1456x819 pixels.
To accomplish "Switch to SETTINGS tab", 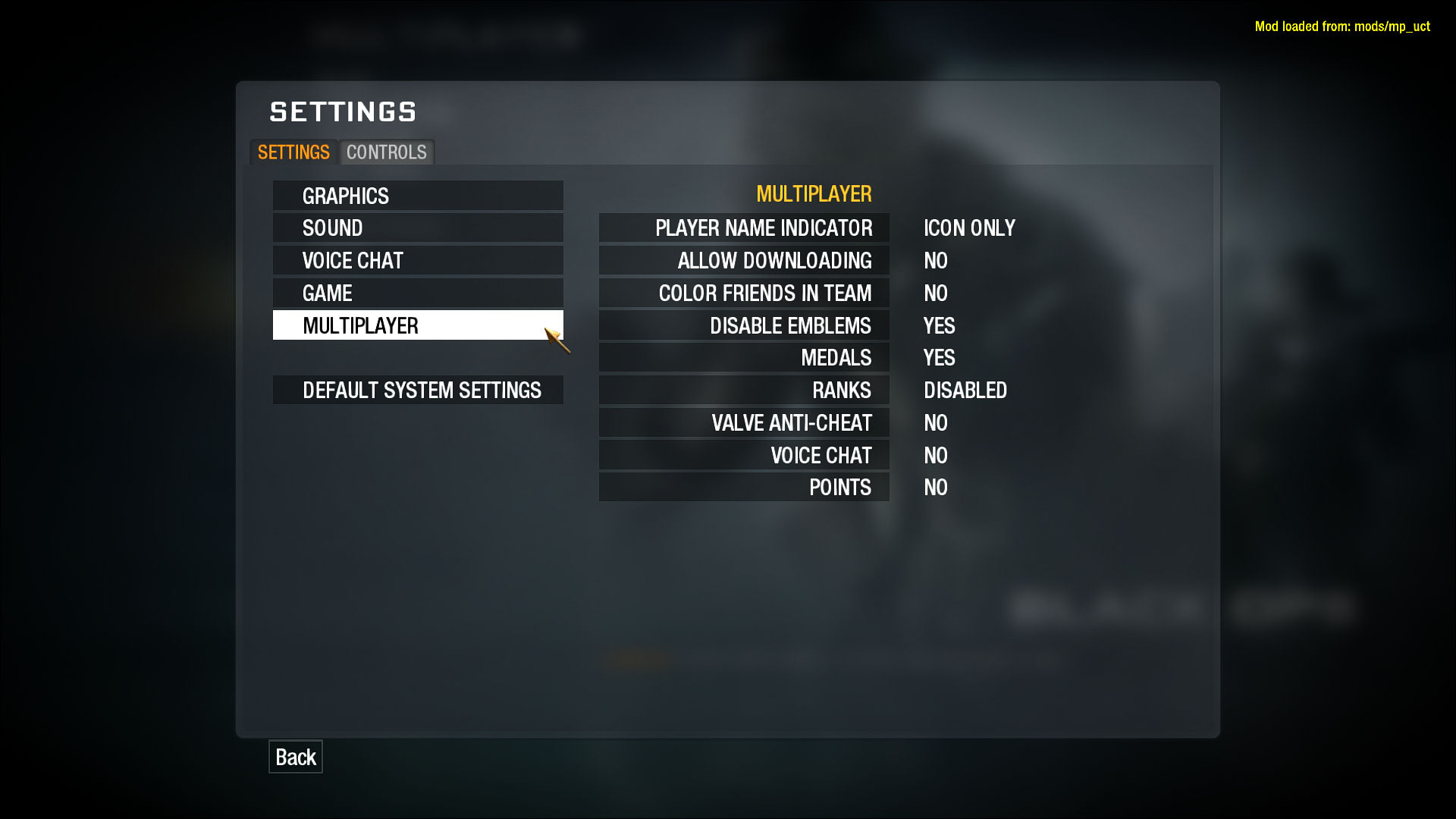I will 293,151.
